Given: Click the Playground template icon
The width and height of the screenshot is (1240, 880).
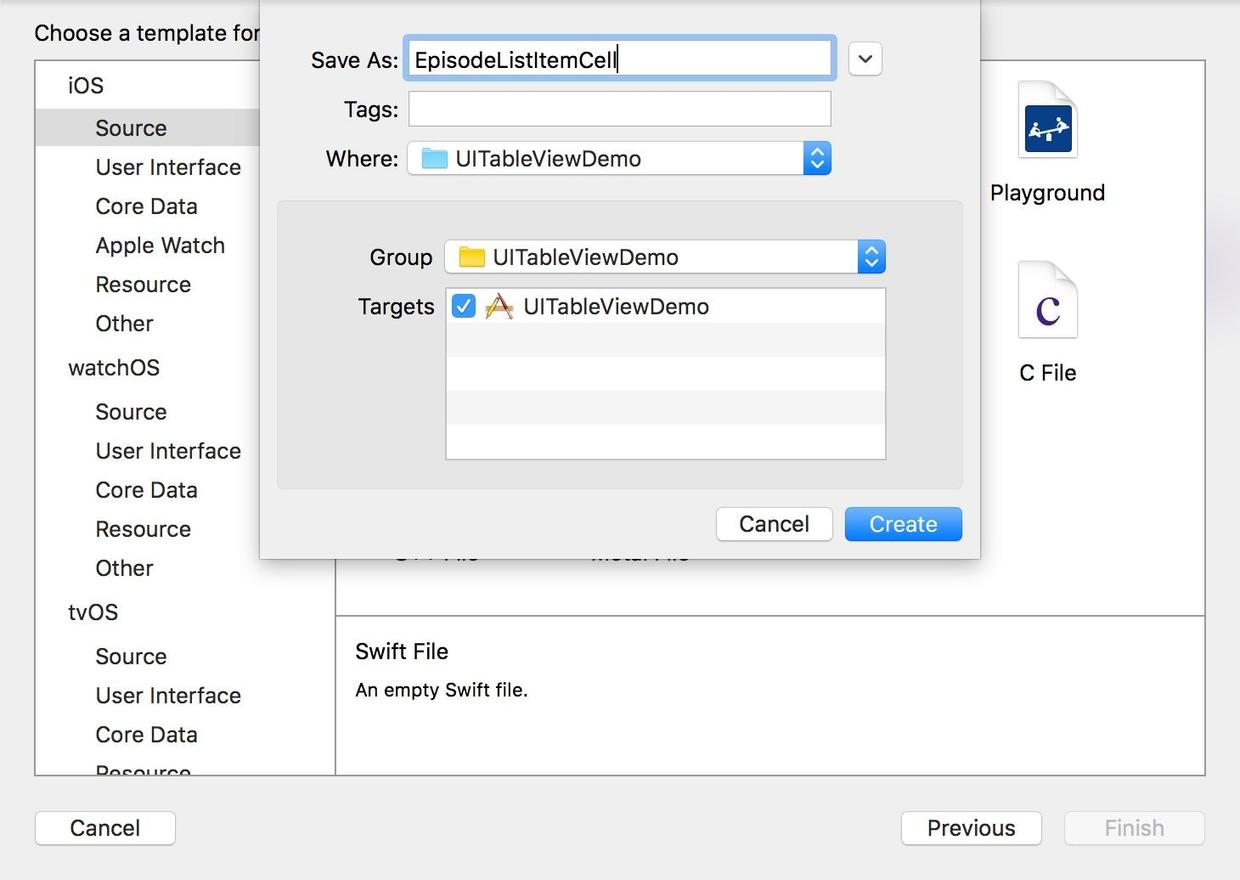Looking at the screenshot, I should pyautogui.click(x=1047, y=122).
